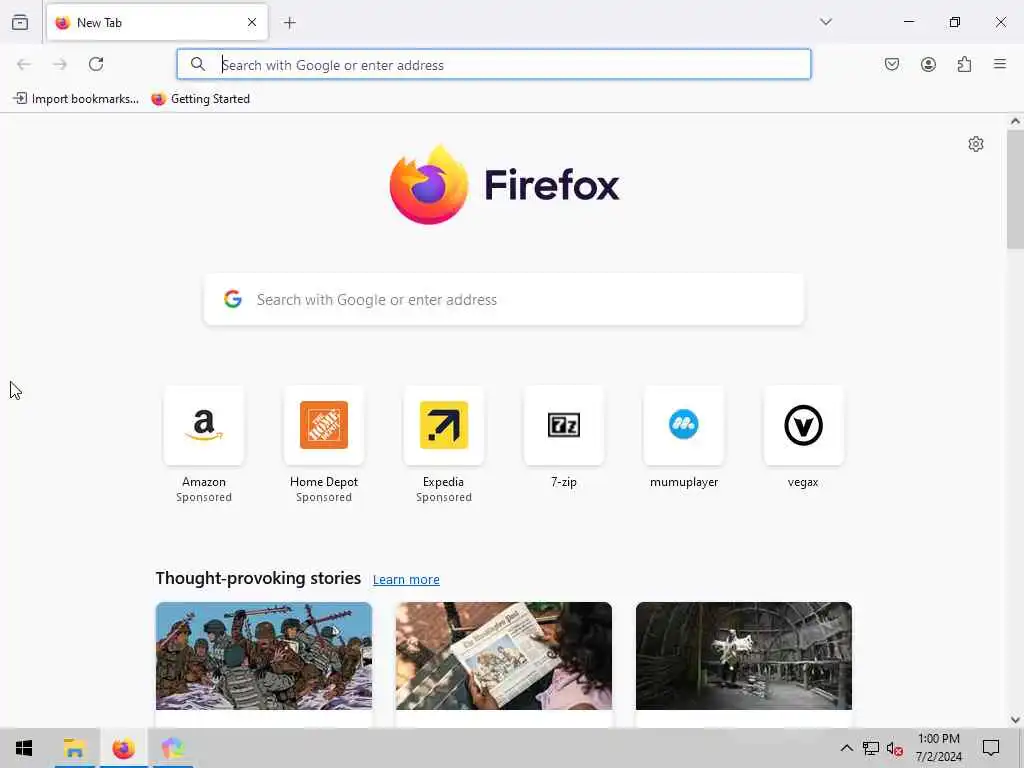
Task: Reload the current page
Action: (x=96, y=64)
